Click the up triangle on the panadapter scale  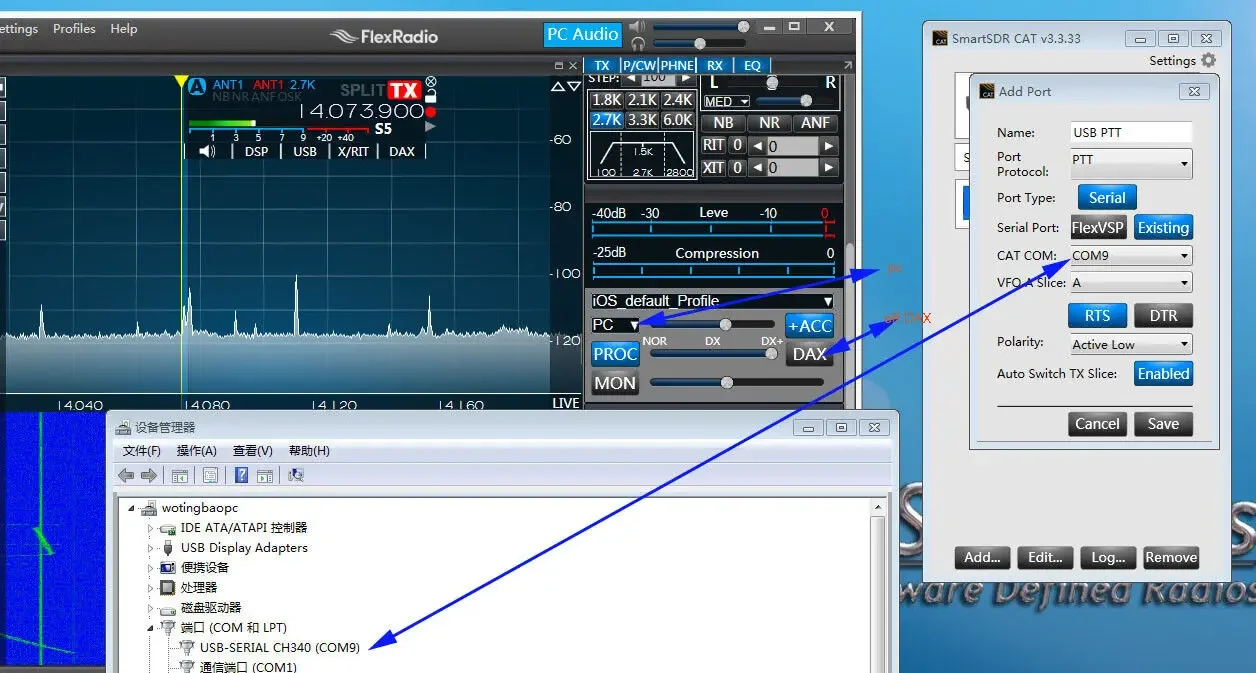[x=559, y=87]
